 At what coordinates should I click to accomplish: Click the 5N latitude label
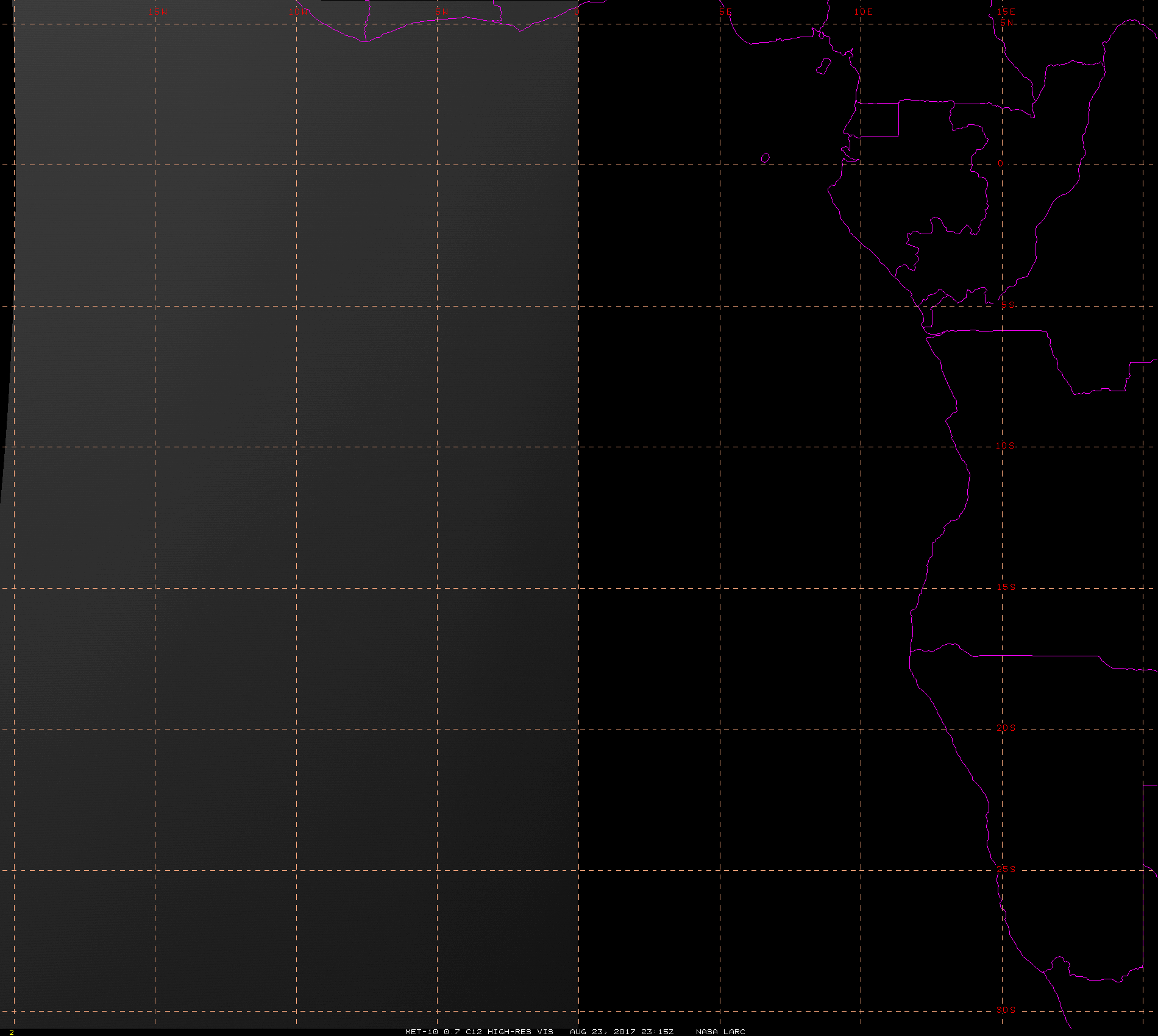(1007, 23)
